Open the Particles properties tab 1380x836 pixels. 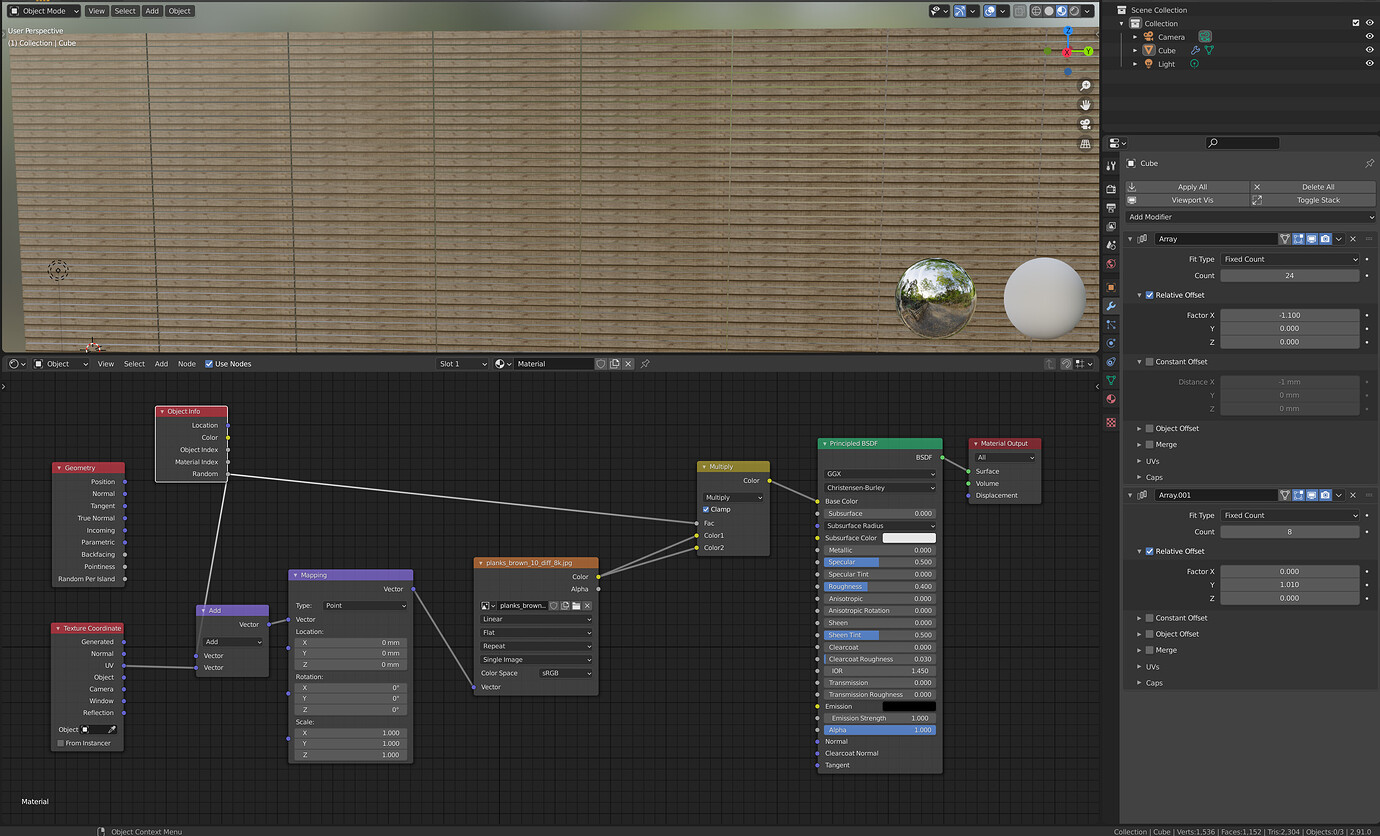coord(1111,325)
